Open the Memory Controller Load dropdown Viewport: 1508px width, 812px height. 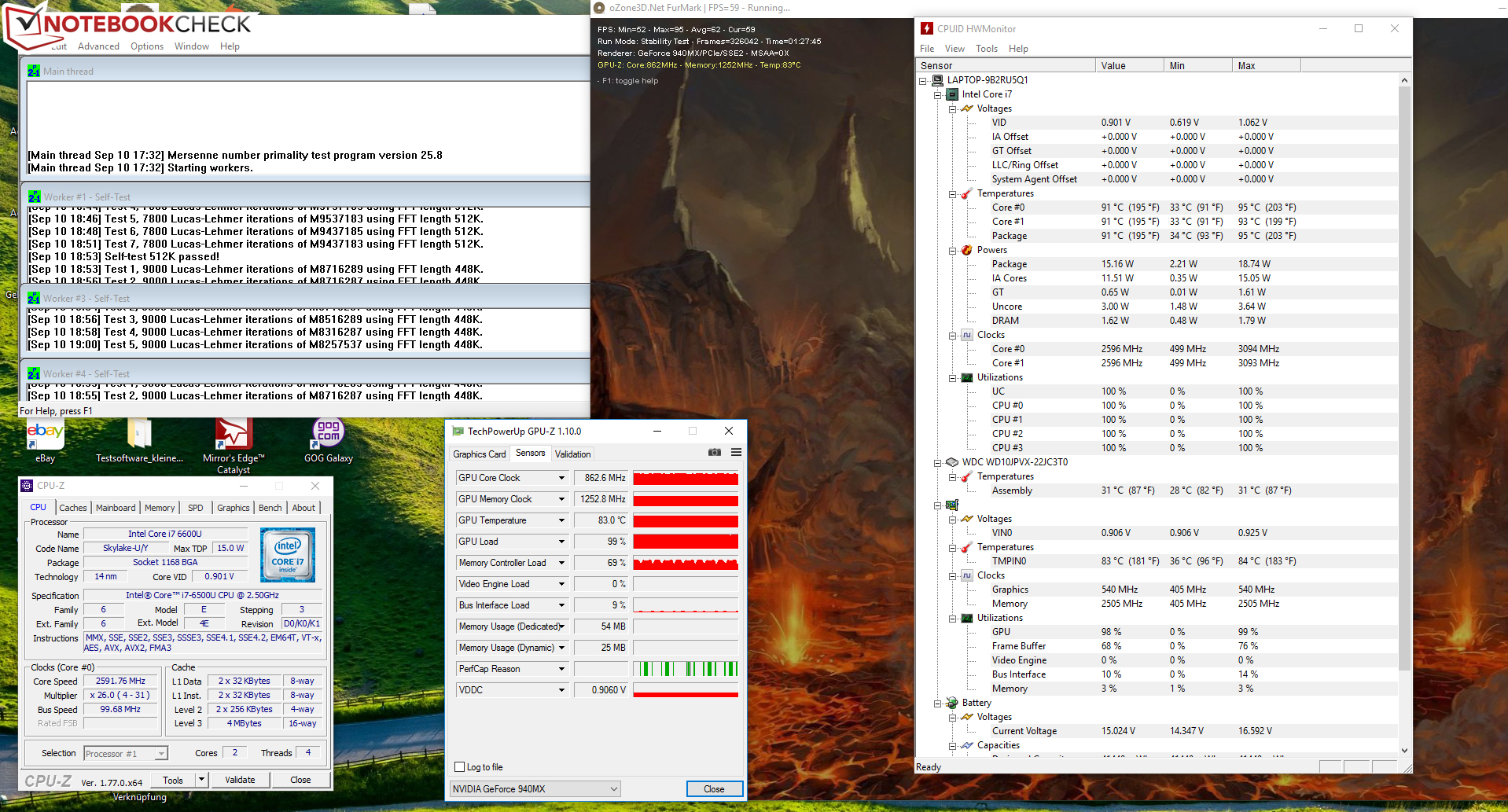pos(561,563)
